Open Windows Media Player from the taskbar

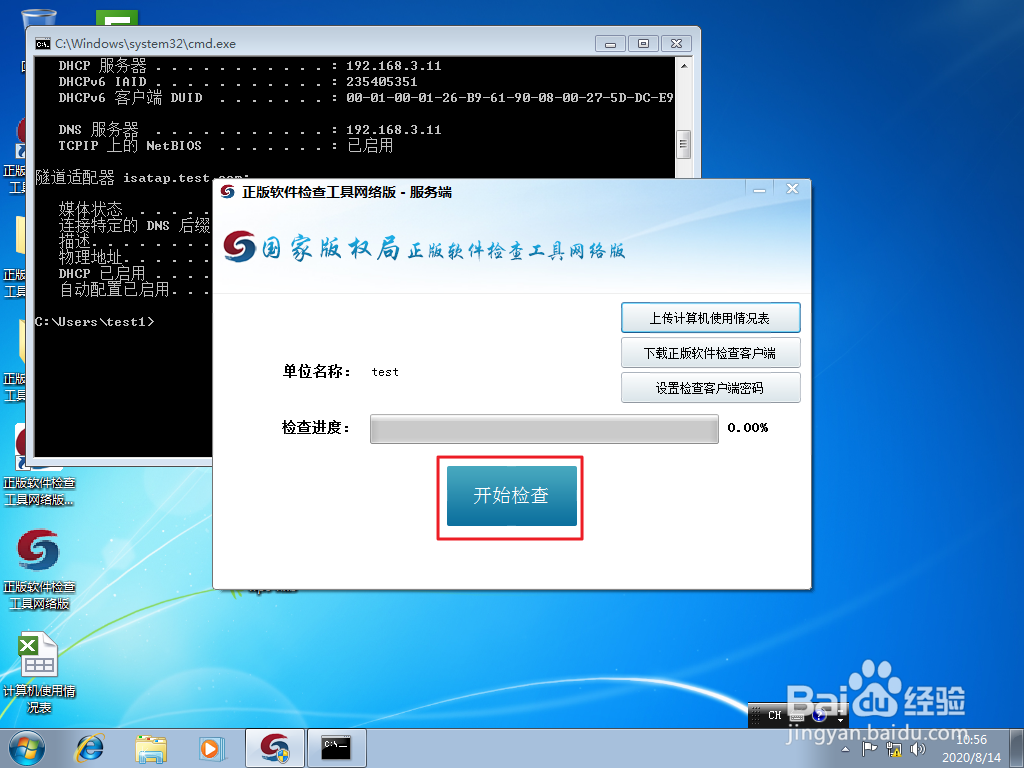click(212, 748)
